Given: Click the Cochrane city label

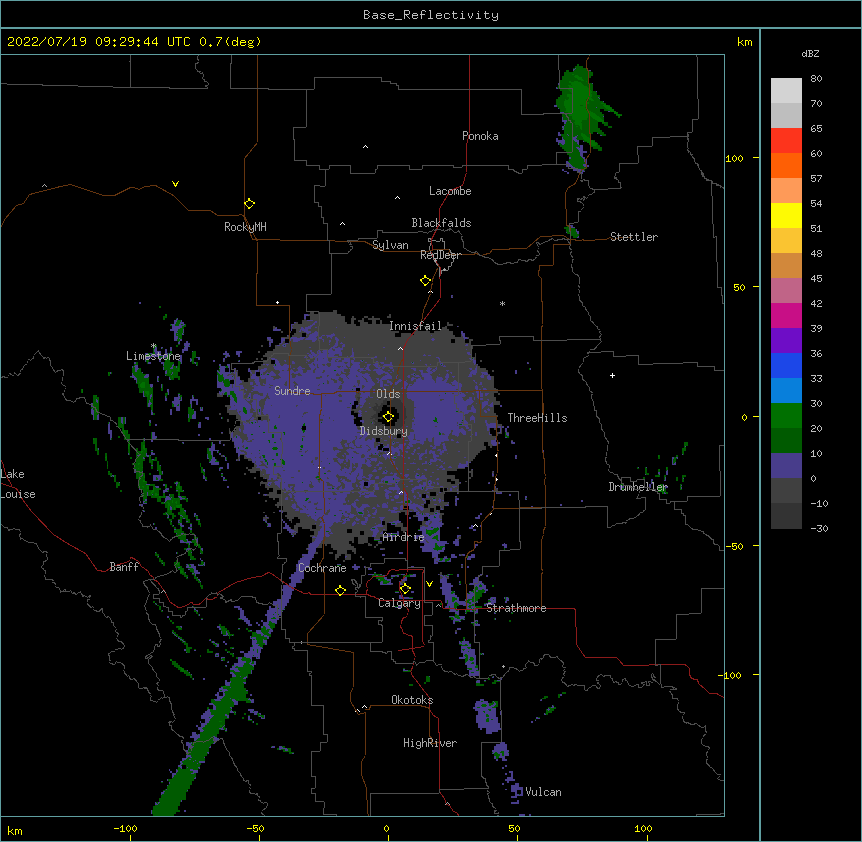Looking at the screenshot, I should pos(322,568).
